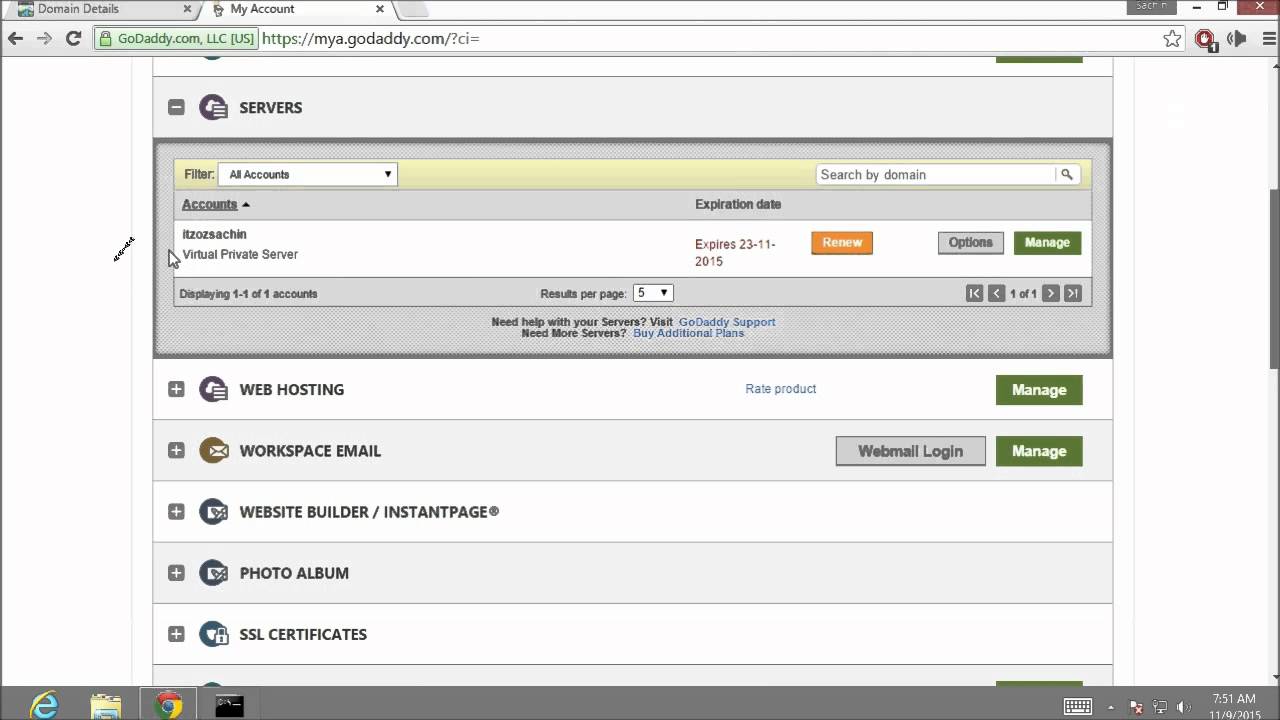1280x720 pixels.
Task: Click the GoDaddy.com, LLC security badge
Action: click(x=177, y=39)
